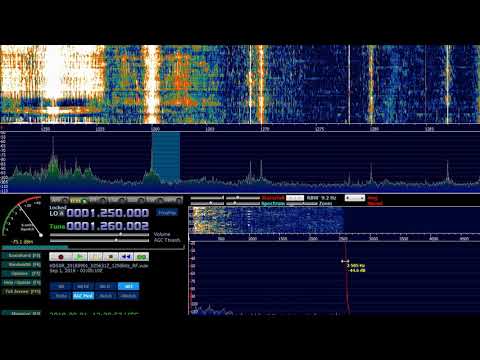Screen dimensions: 480x360
Task: Select the LSB demodulation mode
Action: click(x=117, y=200)
